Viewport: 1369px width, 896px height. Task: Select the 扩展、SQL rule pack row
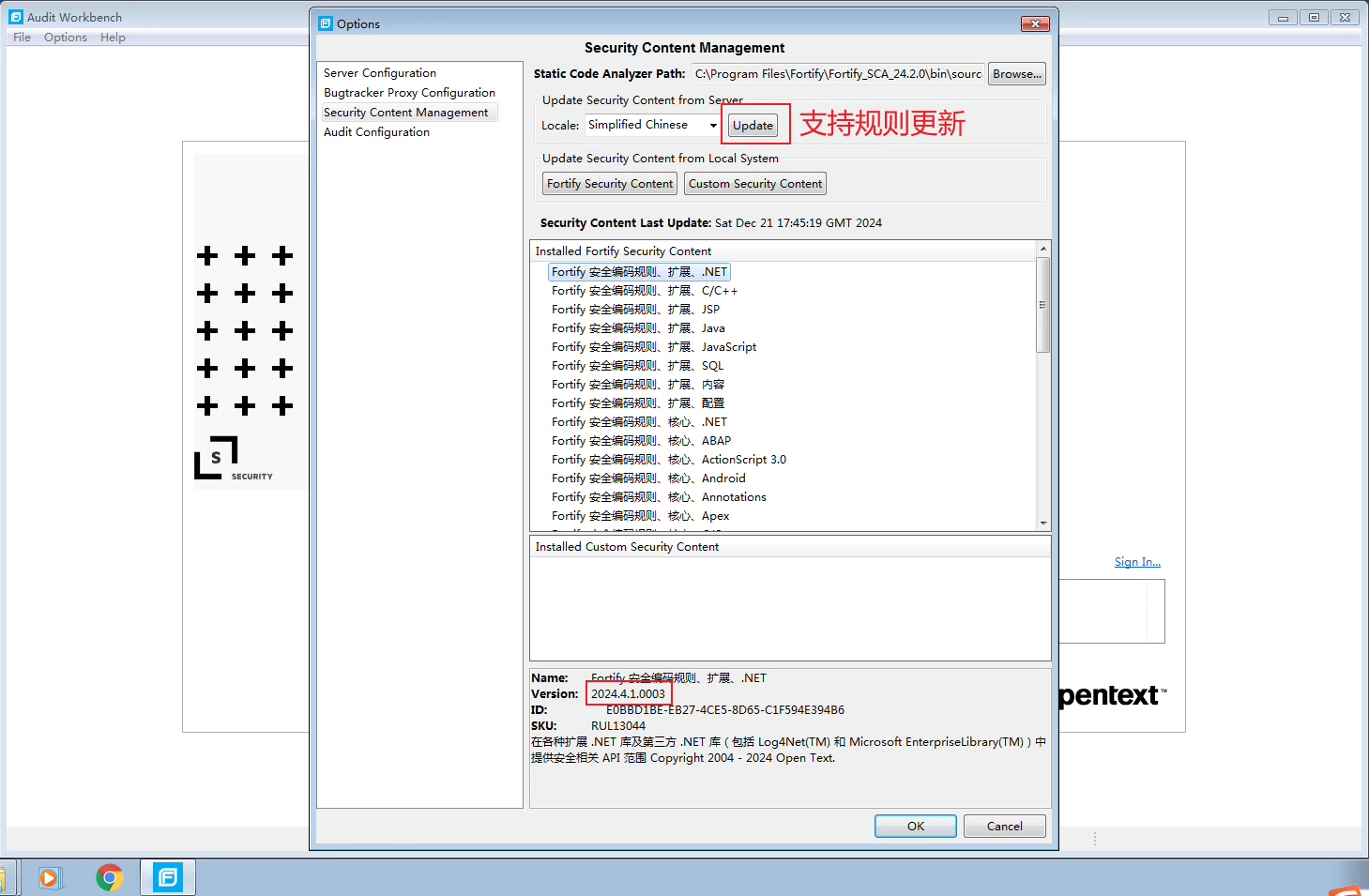(x=637, y=366)
